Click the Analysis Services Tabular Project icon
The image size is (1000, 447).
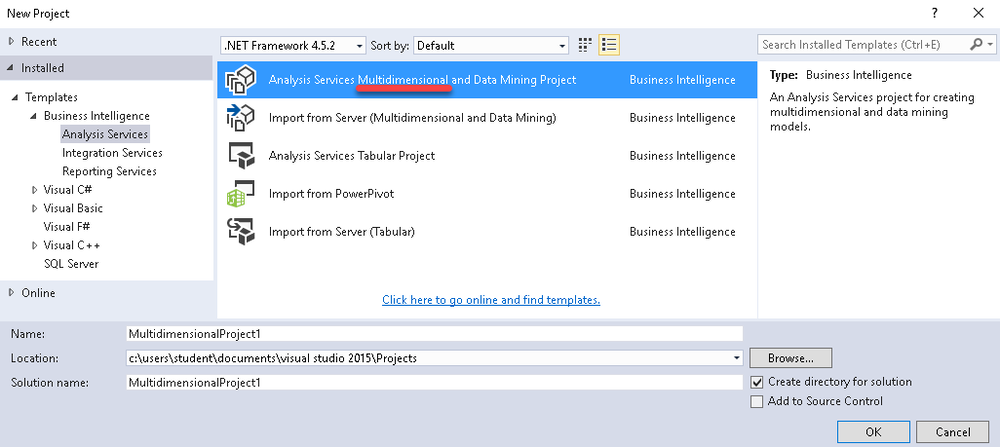[x=241, y=156]
